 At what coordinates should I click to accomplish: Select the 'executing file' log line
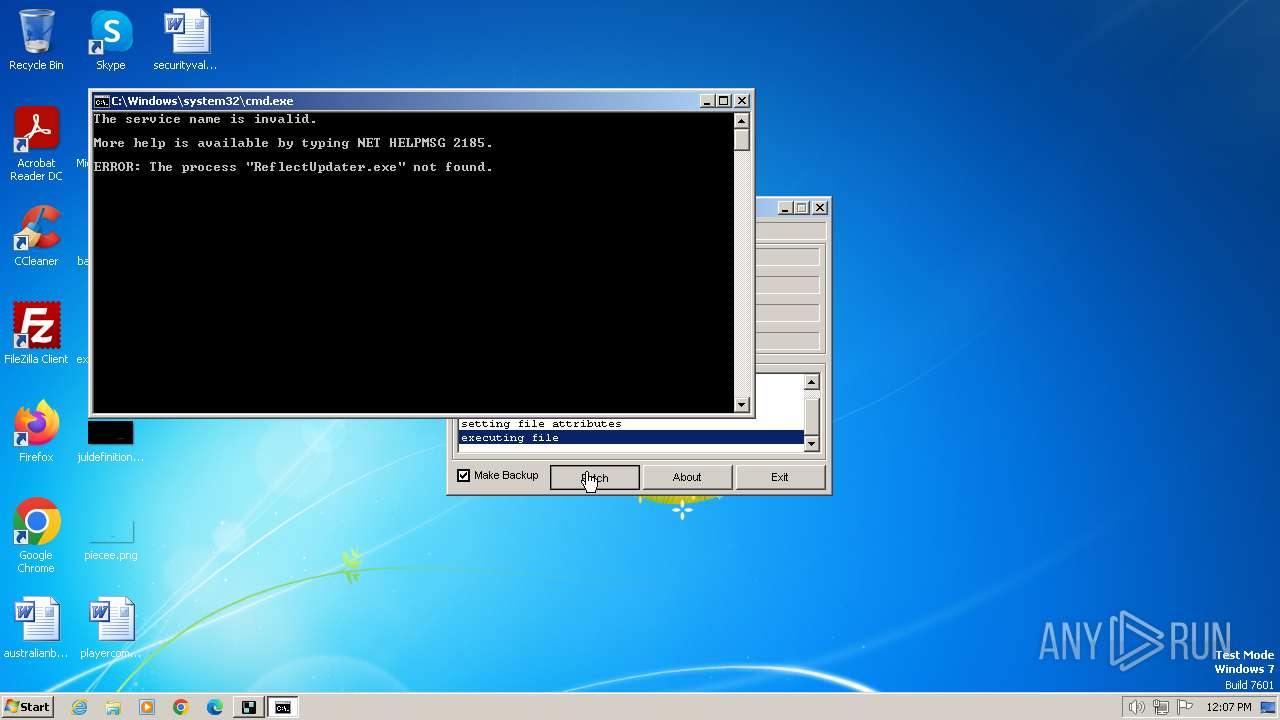pyautogui.click(x=631, y=438)
